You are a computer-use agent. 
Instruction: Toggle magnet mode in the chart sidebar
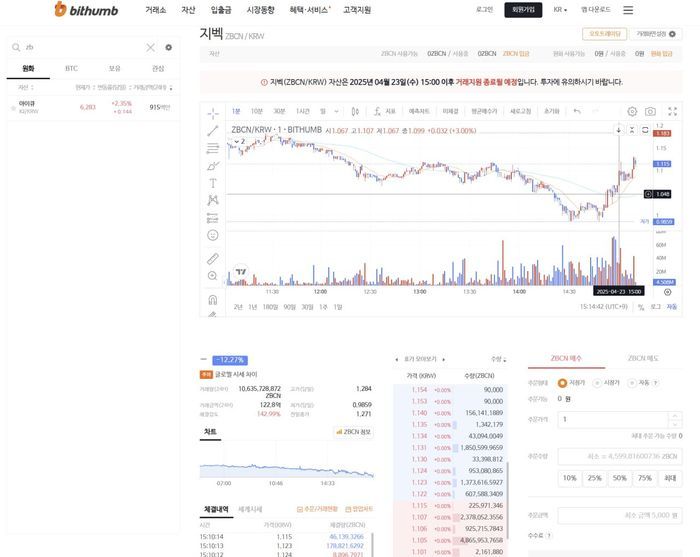[x=213, y=299]
